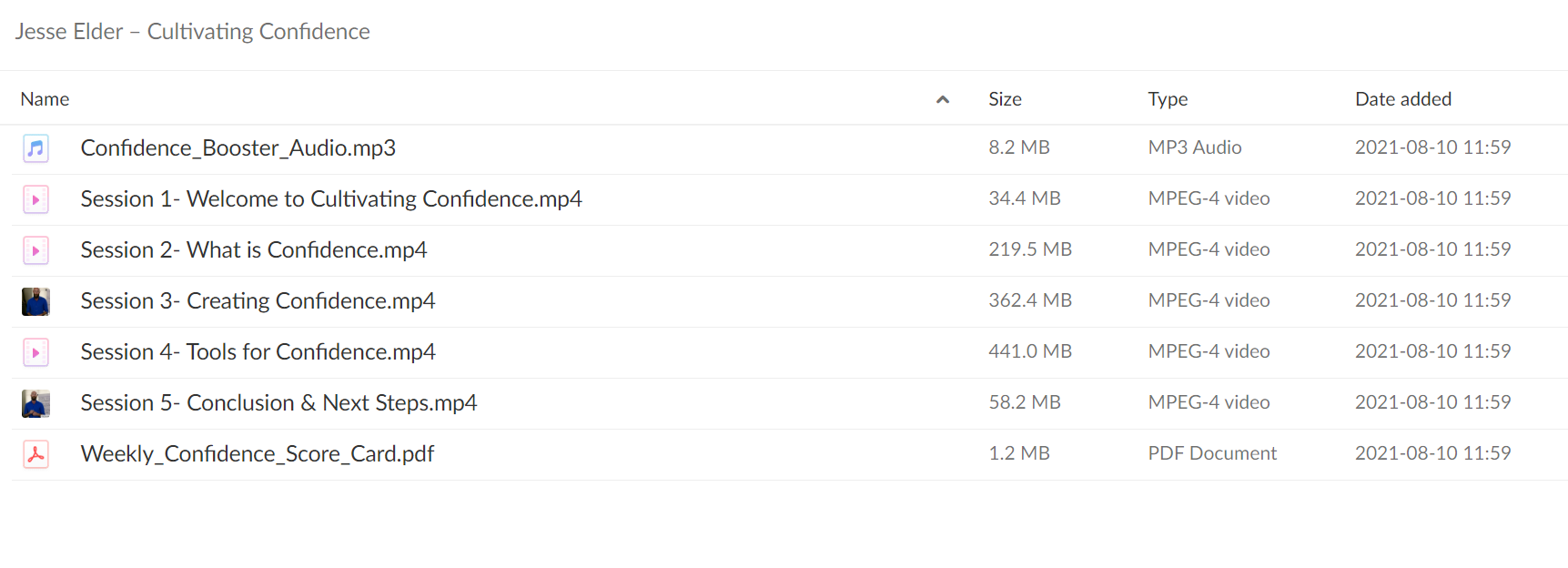Open Session 1- Welcome to Cultivating Confidence.mp4

[x=331, y=198]
